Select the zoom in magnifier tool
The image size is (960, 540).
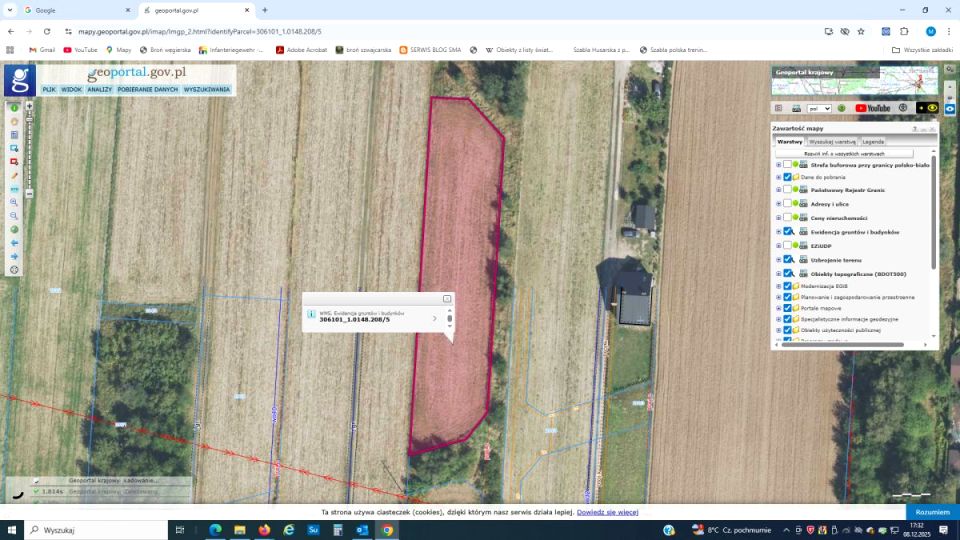click(x=14, y=202)
